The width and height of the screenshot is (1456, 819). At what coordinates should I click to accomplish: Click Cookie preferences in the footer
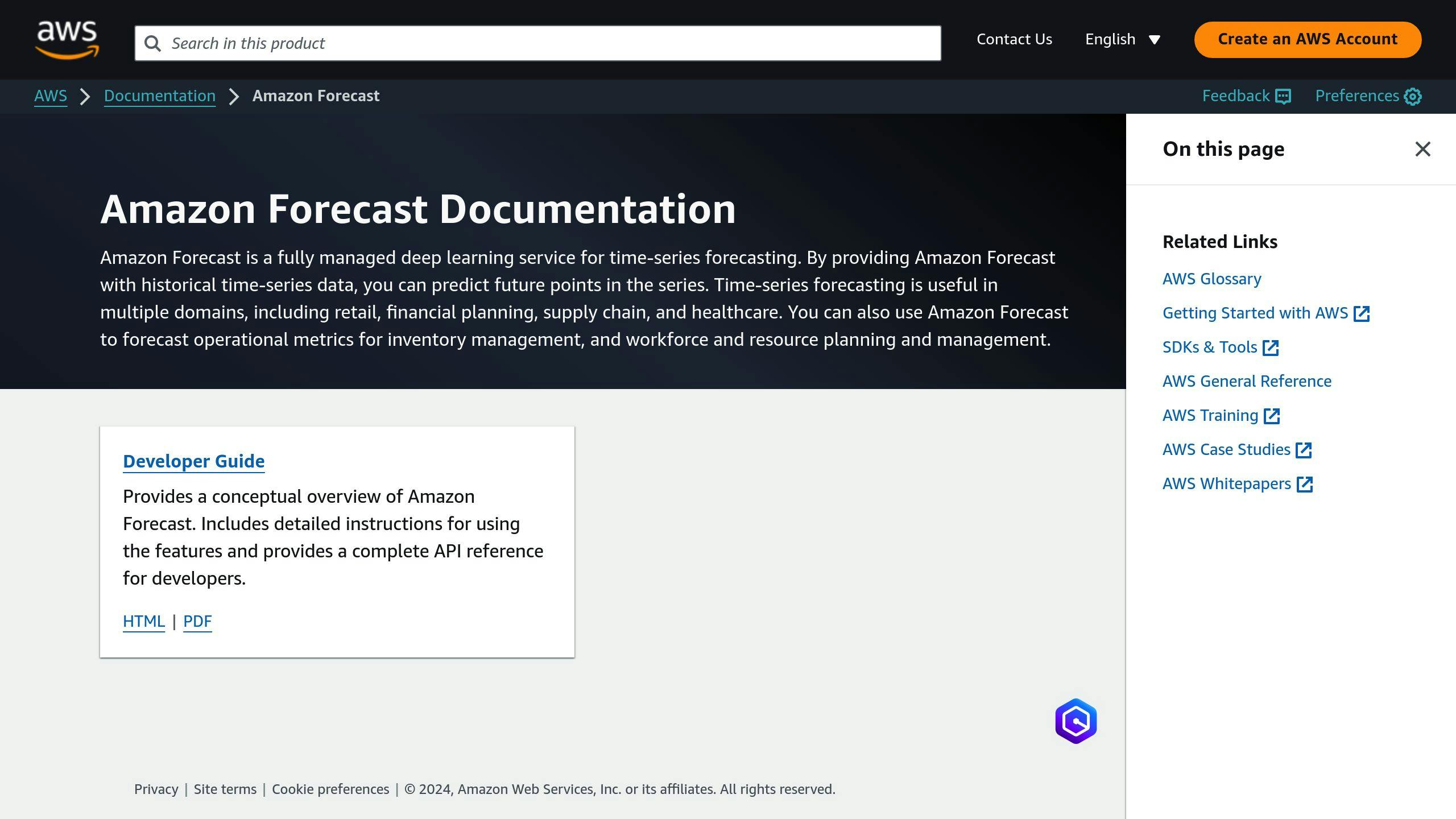(x=330, y=789)
